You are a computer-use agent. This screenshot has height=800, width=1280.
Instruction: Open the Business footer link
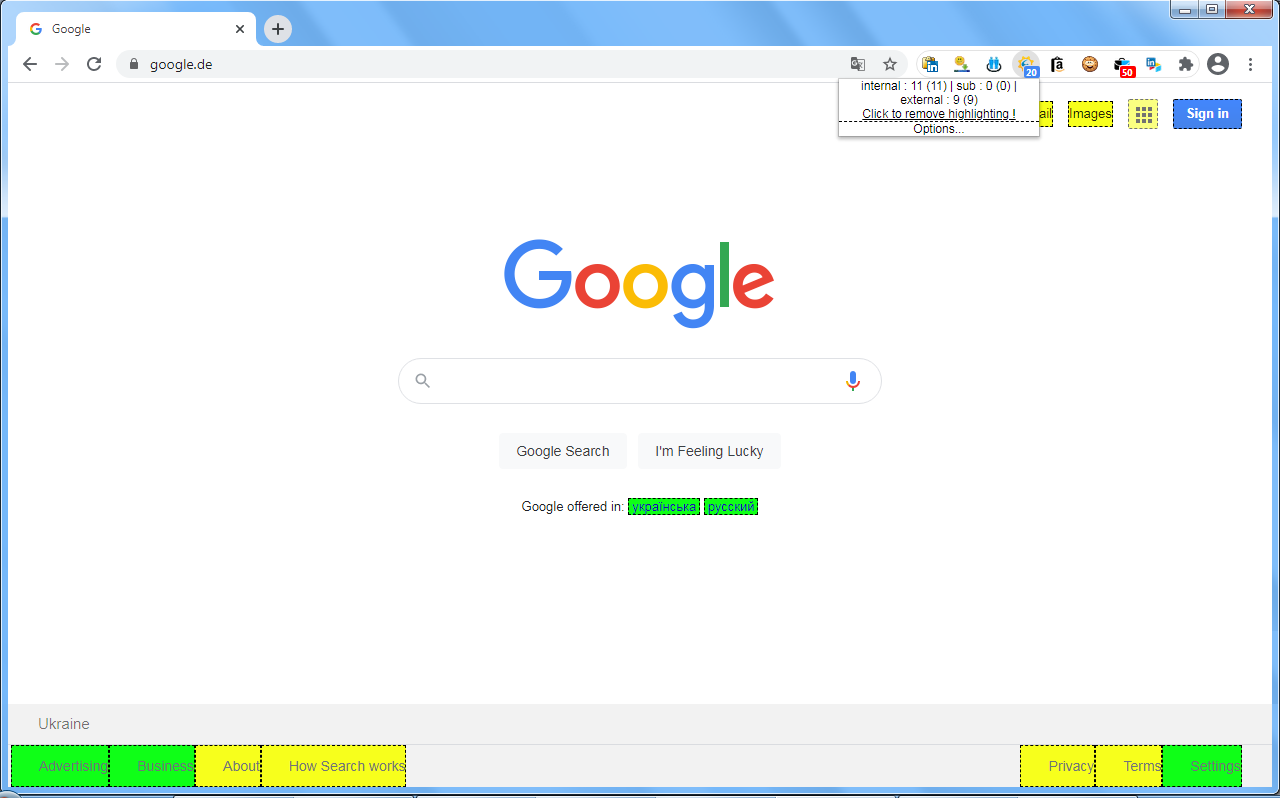point(152,766)
